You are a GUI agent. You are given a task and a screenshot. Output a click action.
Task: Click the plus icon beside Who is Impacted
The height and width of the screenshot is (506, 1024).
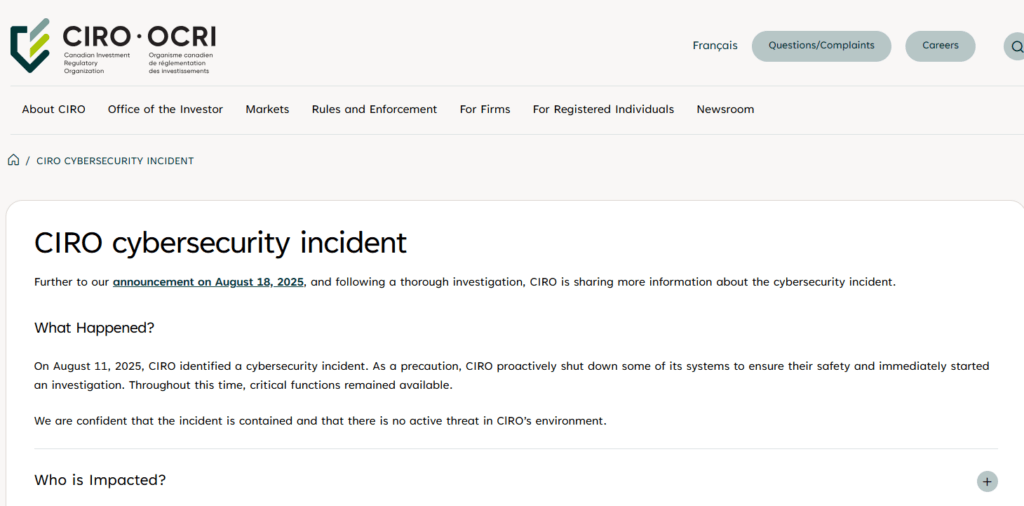987,481
